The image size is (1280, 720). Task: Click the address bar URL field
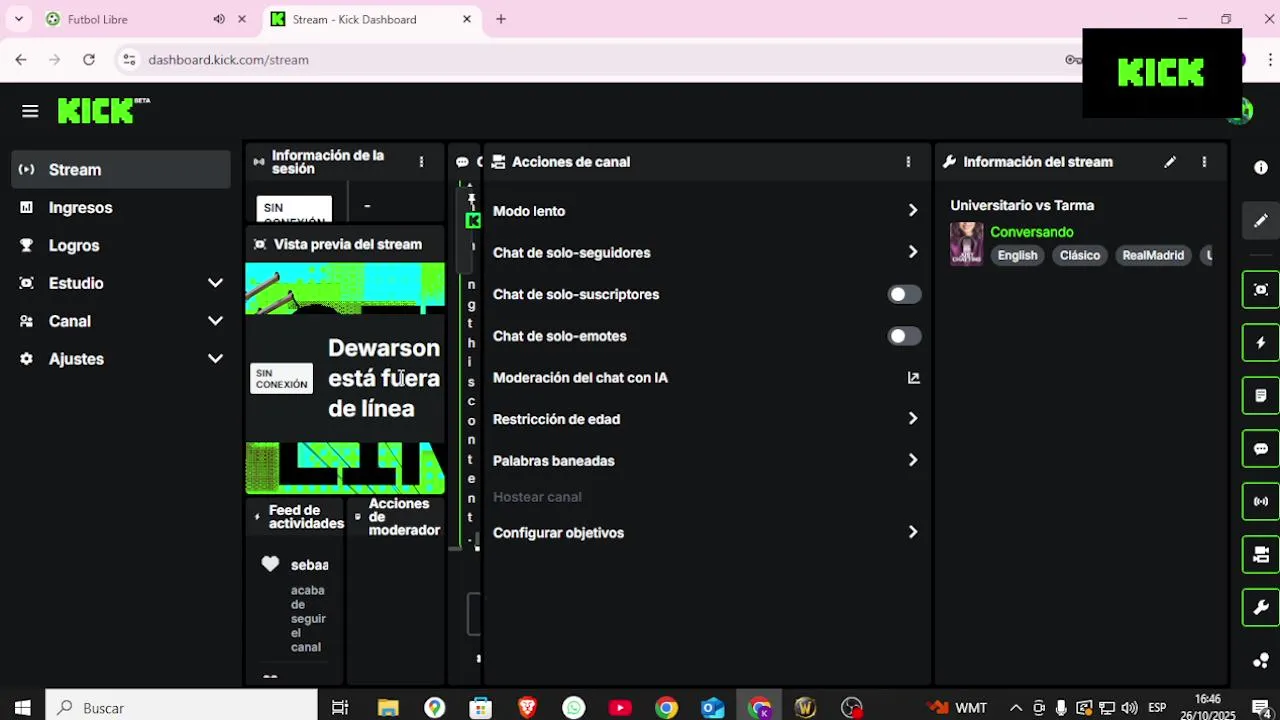(600, 60)
